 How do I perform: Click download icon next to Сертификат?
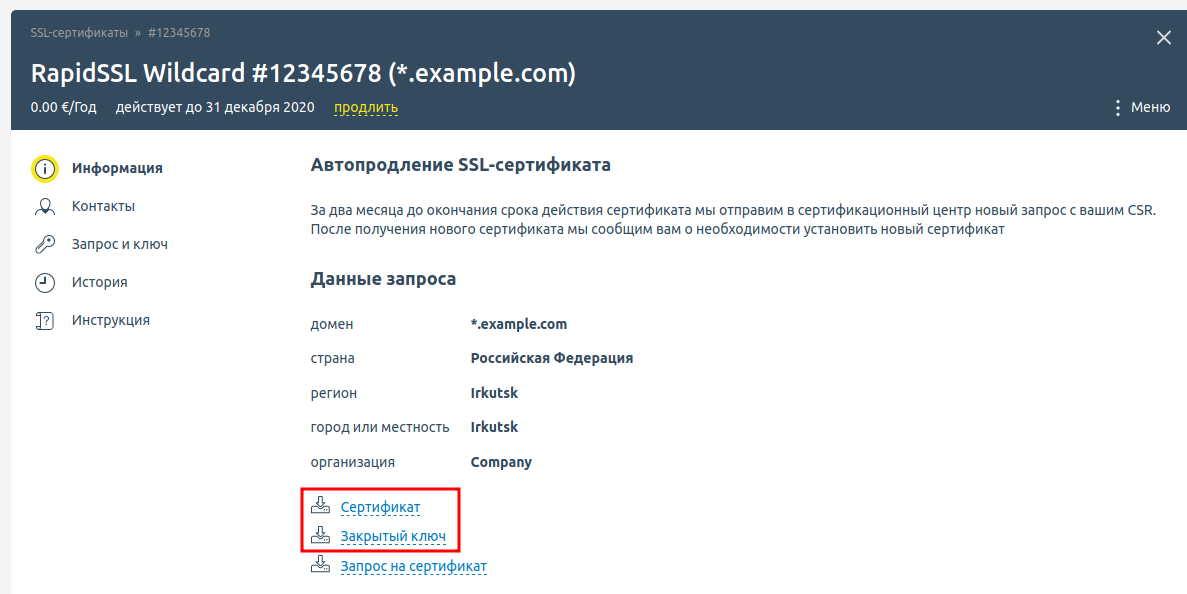tap(320, 507)
